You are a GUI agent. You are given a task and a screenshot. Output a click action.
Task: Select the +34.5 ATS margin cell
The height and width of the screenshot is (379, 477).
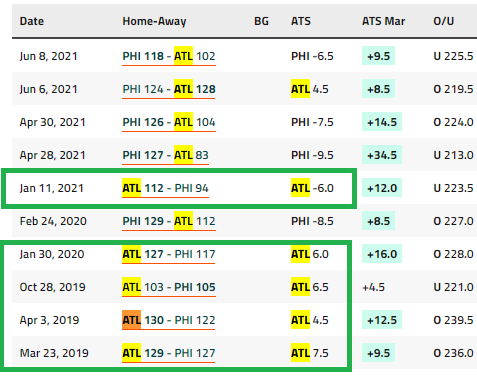click(x=382, y=155)
